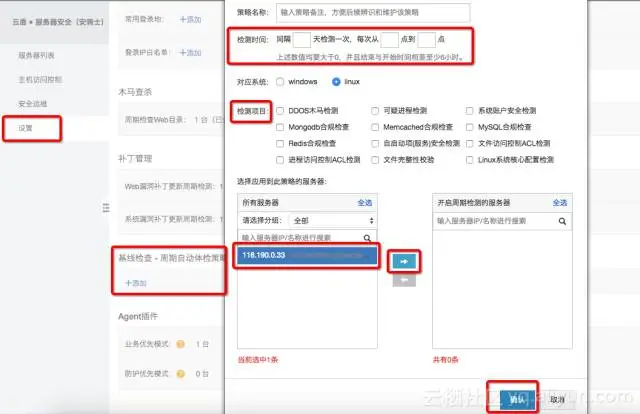Check the Linux系统核心配置检测 checkbox
640x414 pixels.
coord(469,160)
